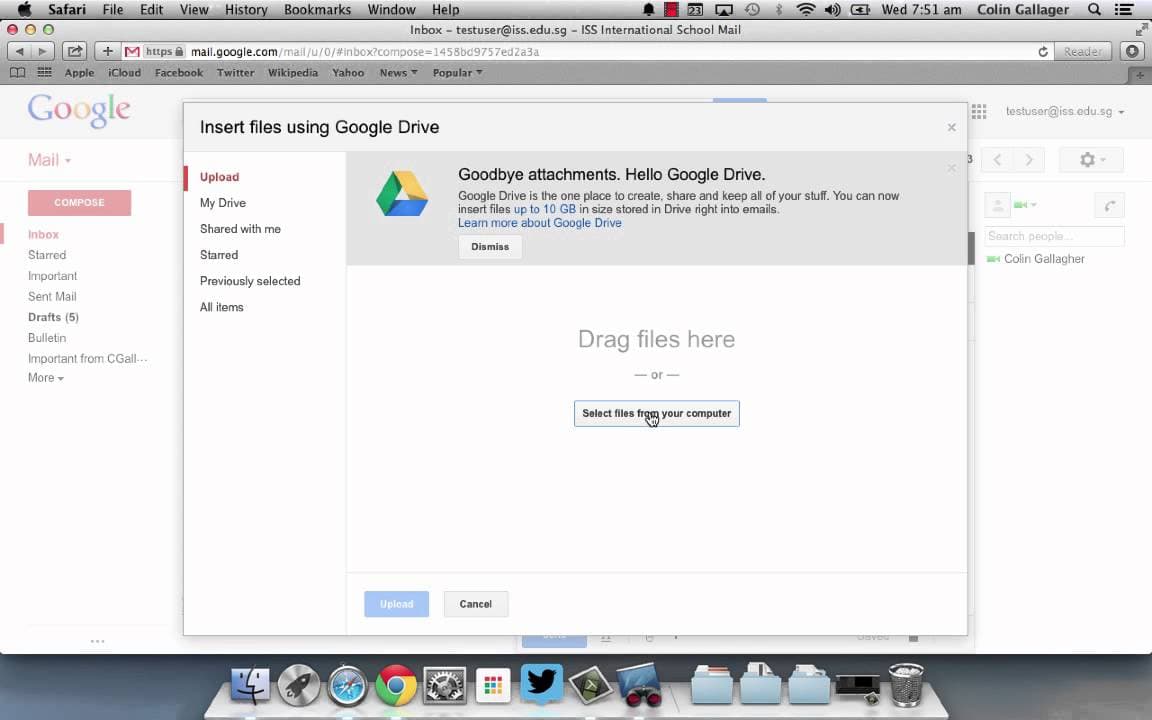Image resolution: width=1152 pixels, height=720 pixels.
Task: Open the Google apps grid icon
Action: pos(979,111)
